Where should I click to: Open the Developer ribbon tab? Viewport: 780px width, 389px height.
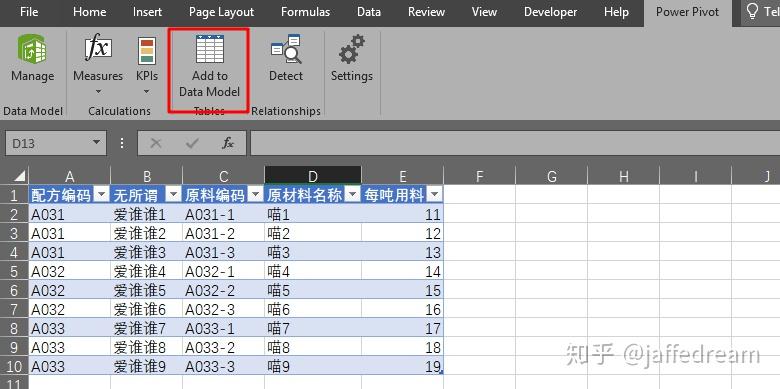(x=550, y=12)
